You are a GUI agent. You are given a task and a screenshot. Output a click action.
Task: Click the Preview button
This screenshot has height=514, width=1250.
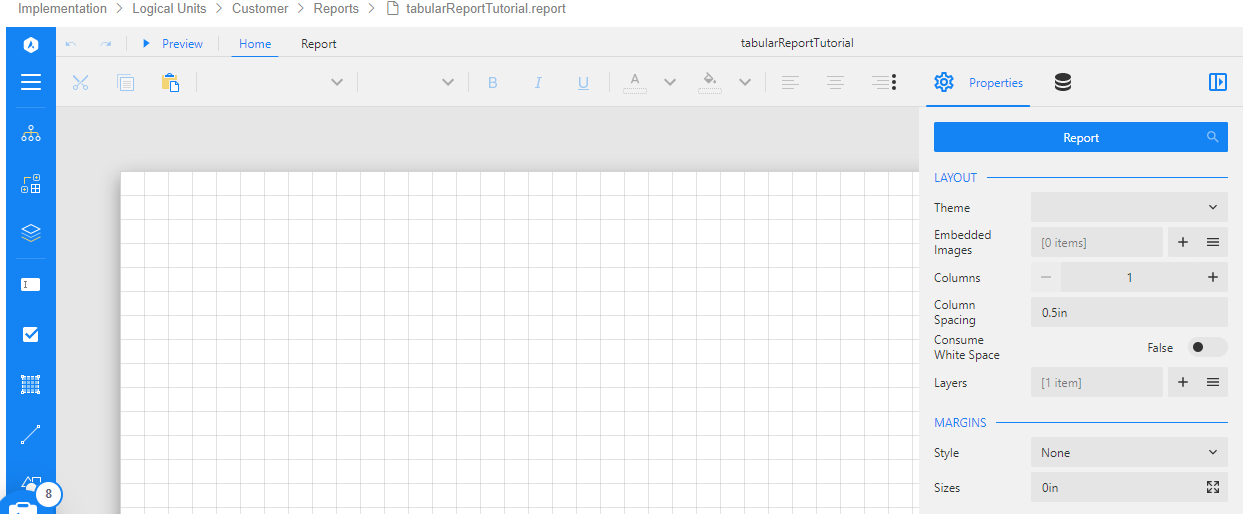coord(172,44)
